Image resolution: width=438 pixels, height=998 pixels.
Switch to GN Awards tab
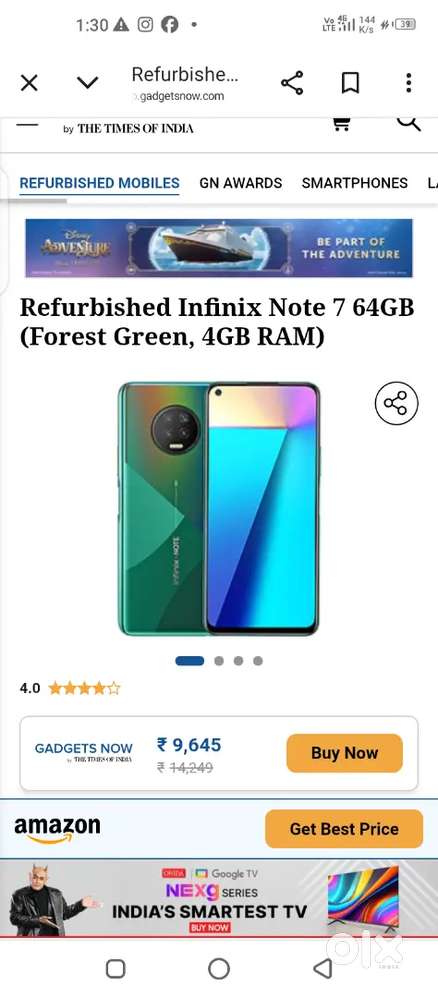pyautogui.click(x=241, y=183)
